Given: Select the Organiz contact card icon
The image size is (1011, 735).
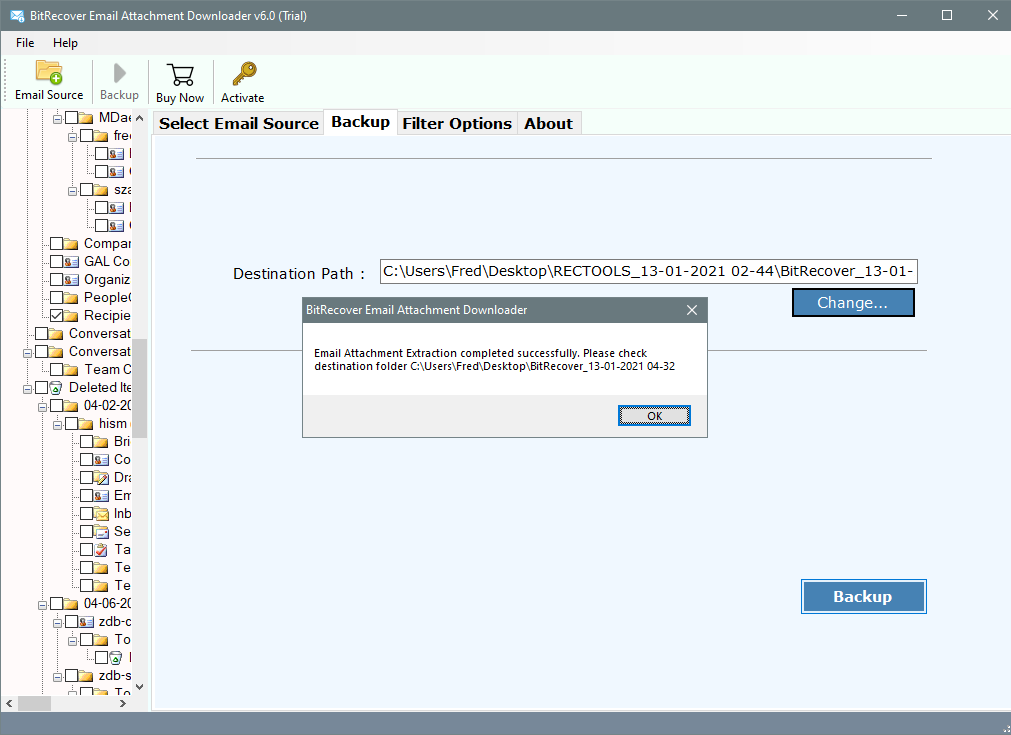Looking at the screenshot, I should pos(71,280).
